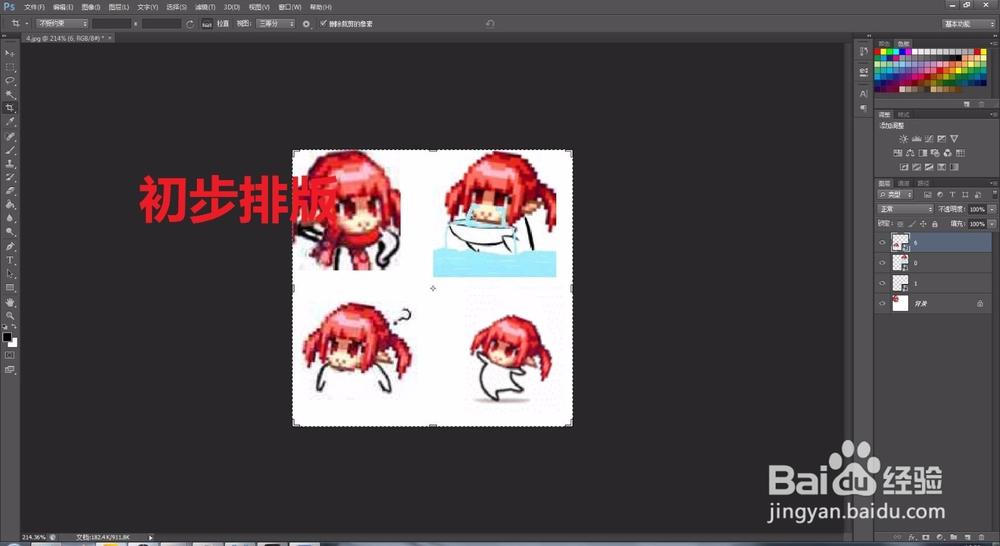Select the Healing Brush tool
Screen dimensions: 1000x546
[x=10, y=136]
